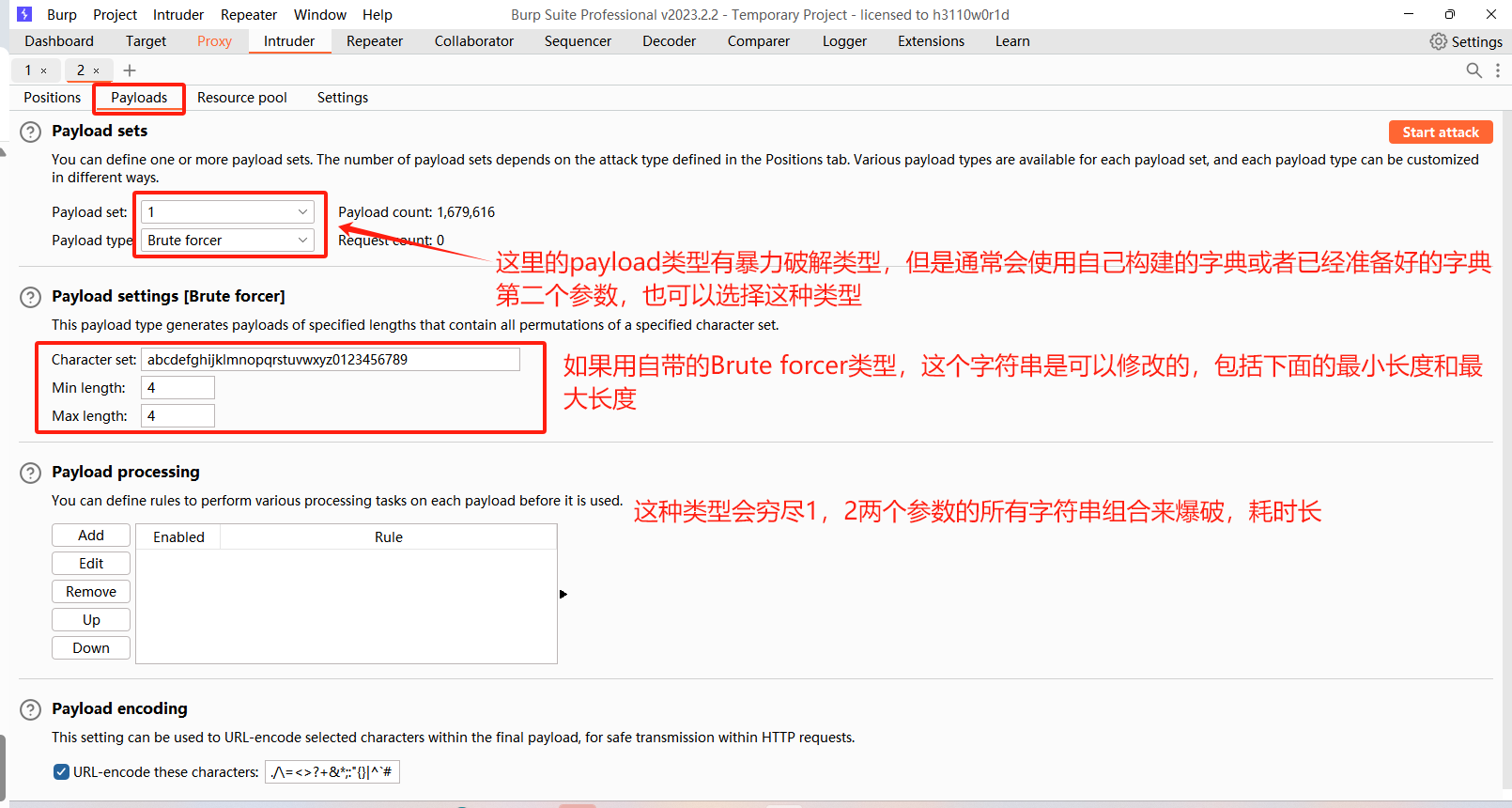
Task: Click the panel collapse arrow beside rules table
Action: (x=563, y=594)
